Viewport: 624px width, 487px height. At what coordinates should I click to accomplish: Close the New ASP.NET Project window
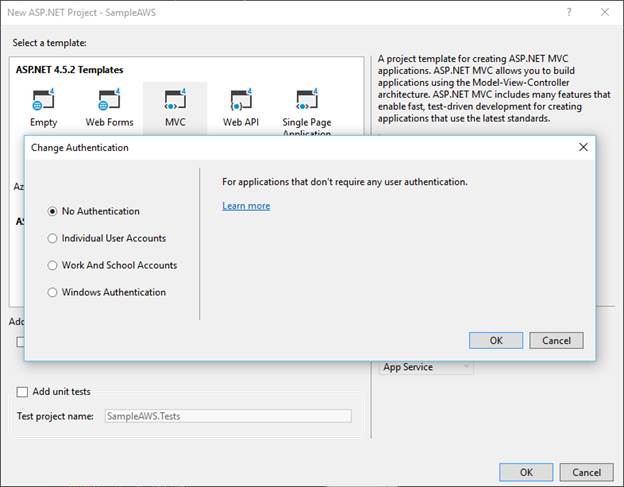(605, 12)
